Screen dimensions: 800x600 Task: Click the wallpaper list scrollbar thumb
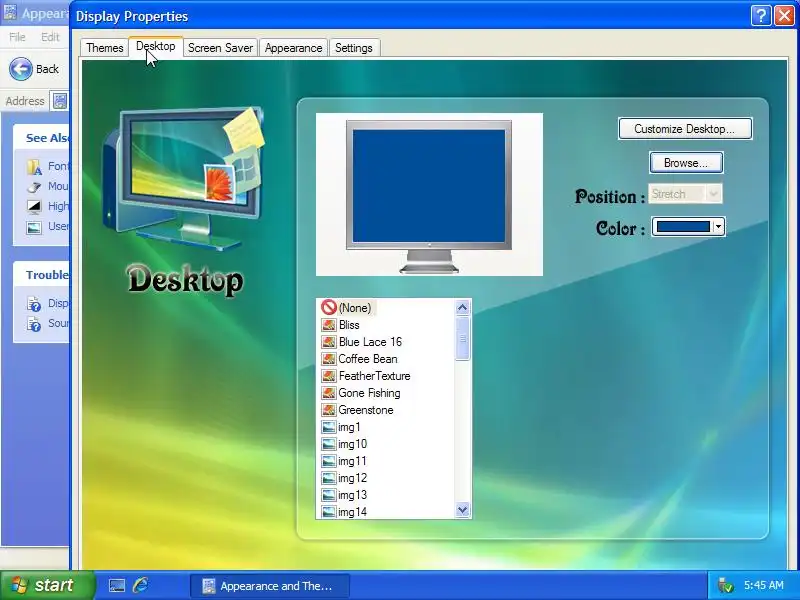[463, 338]
